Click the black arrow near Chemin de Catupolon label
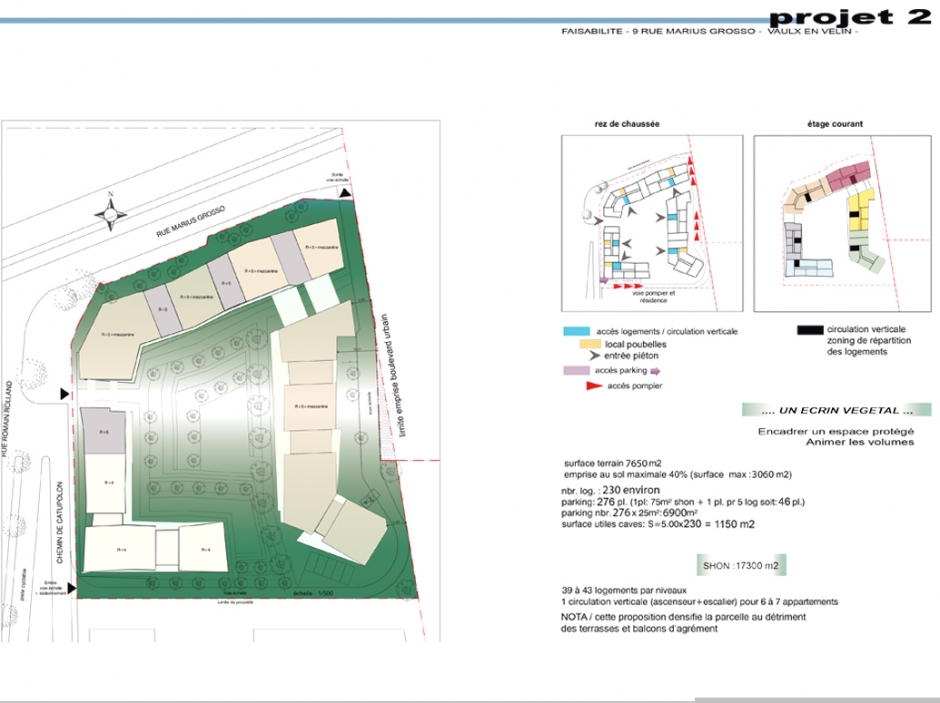 tap(65, 395)
